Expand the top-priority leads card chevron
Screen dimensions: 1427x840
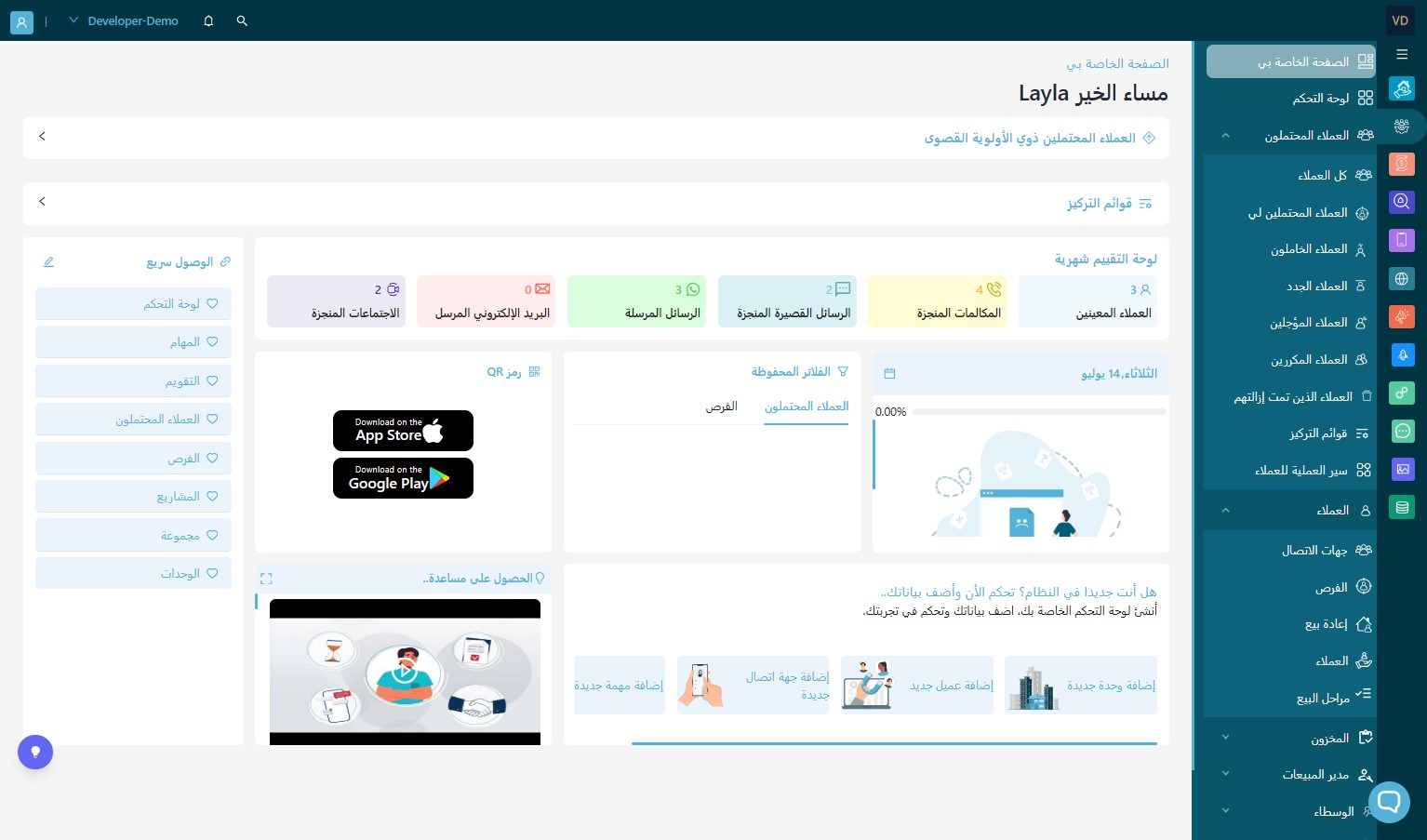[x=42, y=137]
